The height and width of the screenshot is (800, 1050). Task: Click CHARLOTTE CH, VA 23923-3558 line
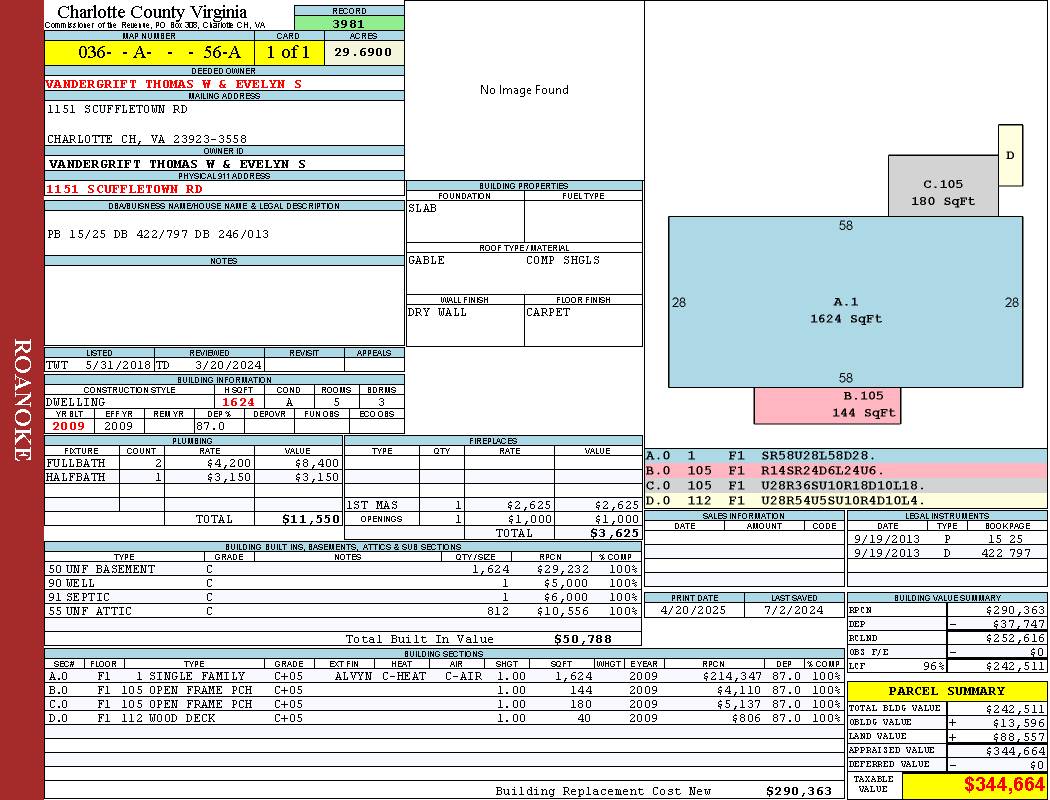coord(147,139)
